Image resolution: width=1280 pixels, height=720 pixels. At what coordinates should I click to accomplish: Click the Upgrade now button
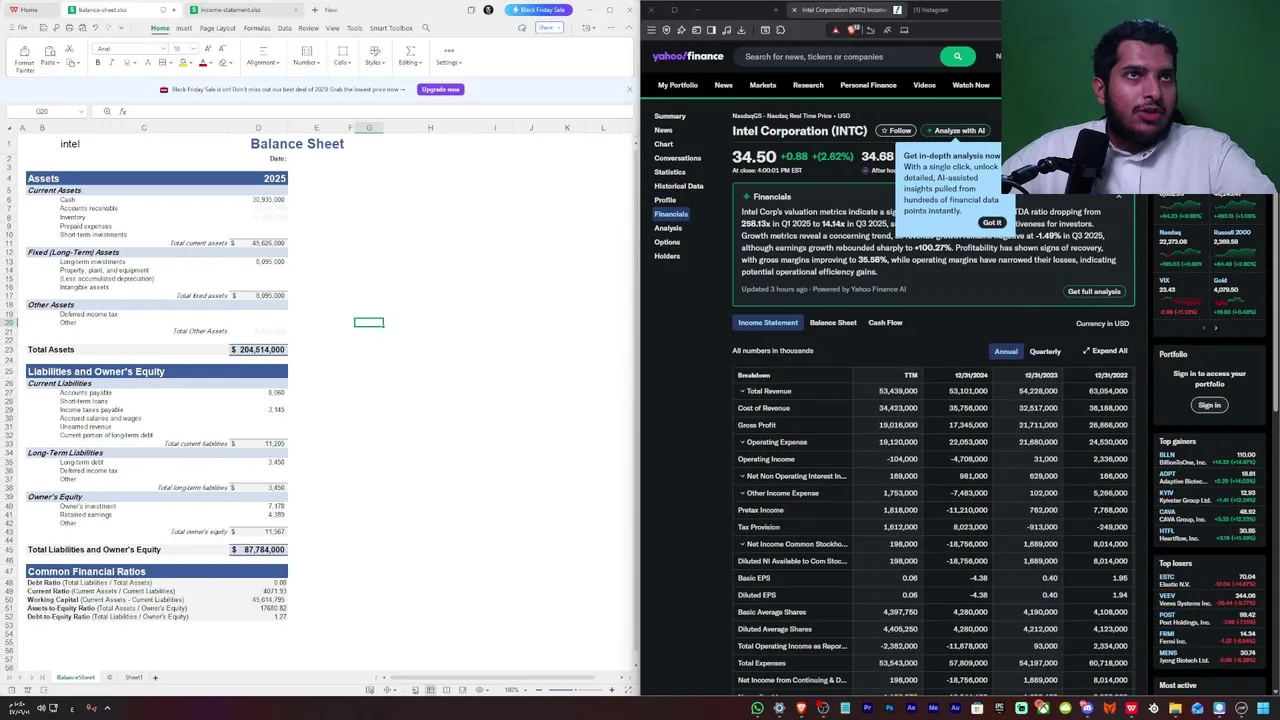(x=440, y=89)
